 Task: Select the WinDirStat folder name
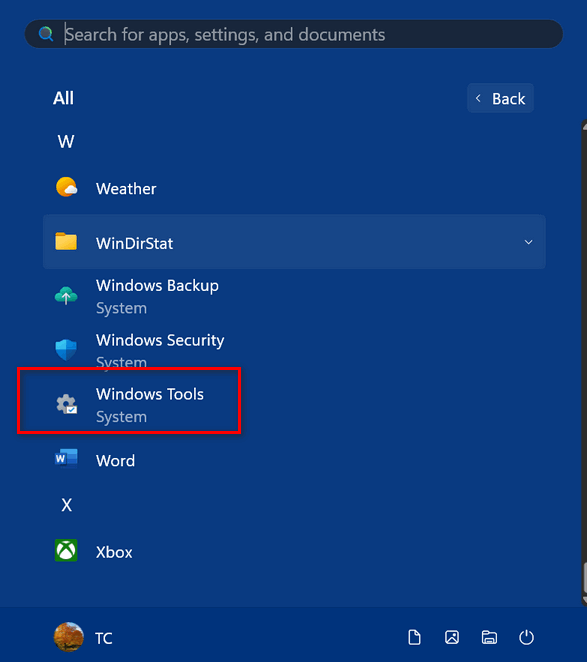click(x=134, y=243)
